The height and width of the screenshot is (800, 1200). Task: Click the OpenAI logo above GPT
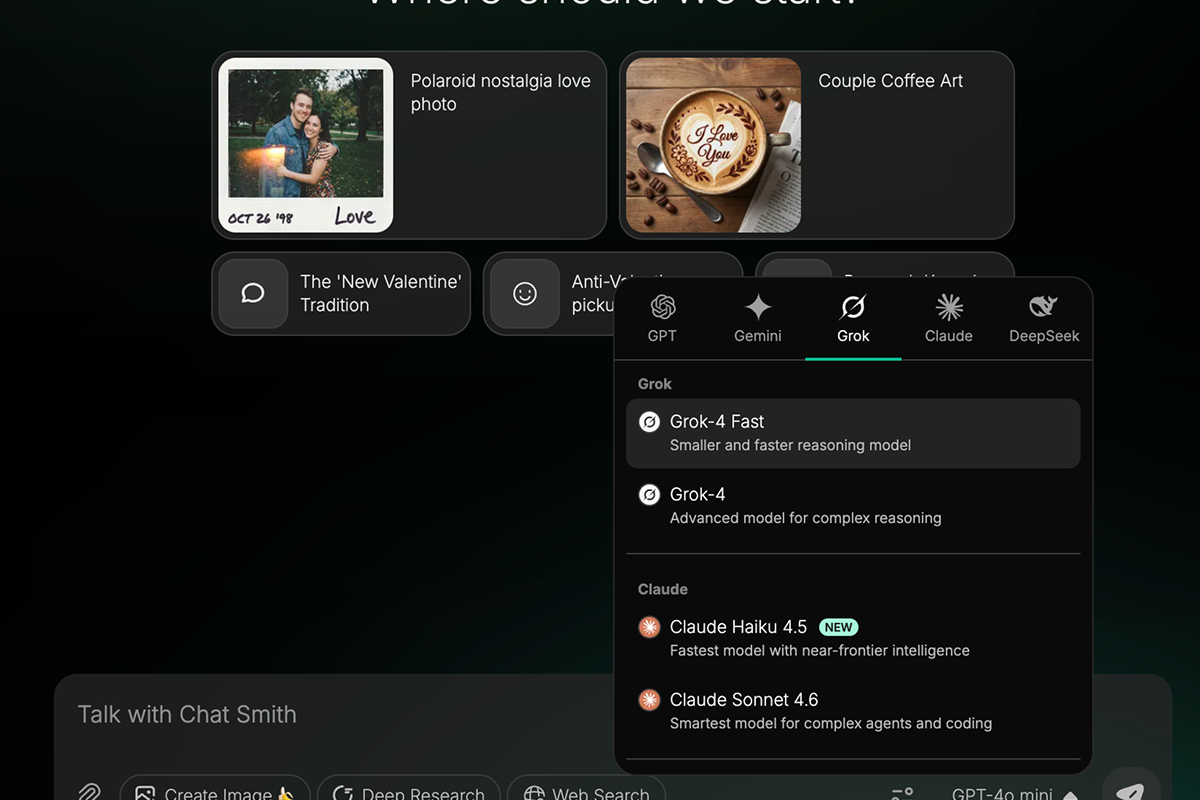662,306
